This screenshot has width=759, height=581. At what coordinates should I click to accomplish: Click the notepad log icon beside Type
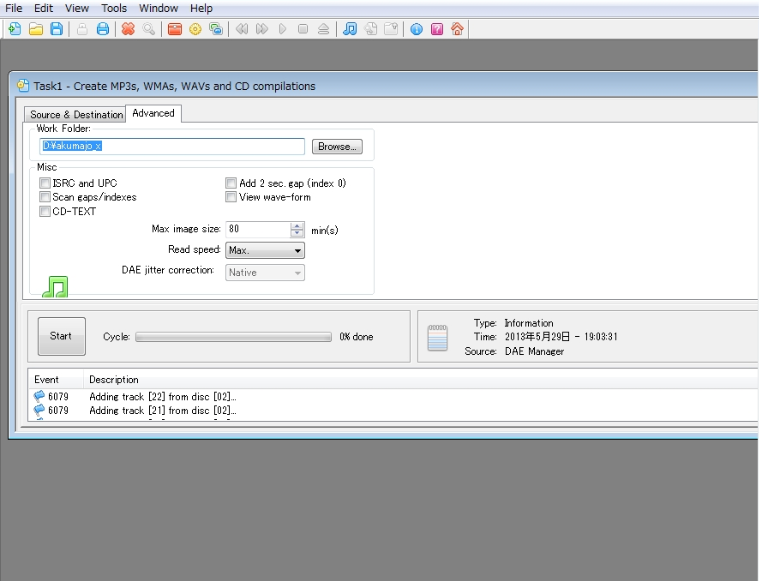[438, 337]
